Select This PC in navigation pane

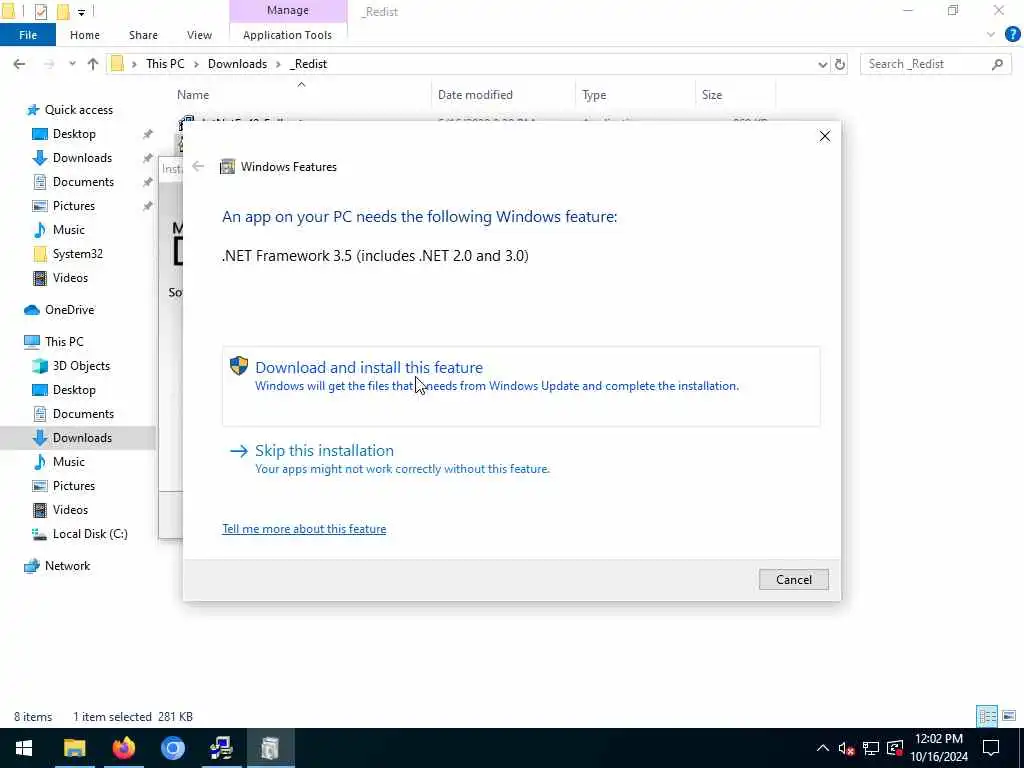(64, 342)
